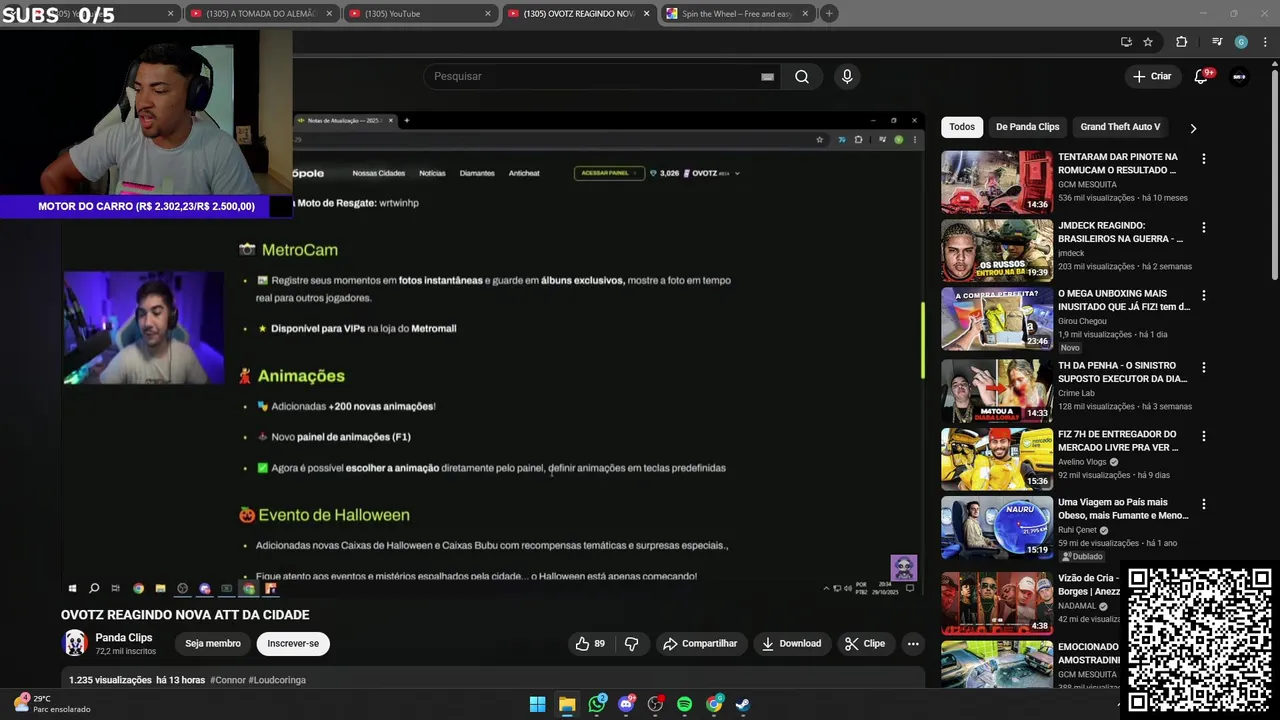
Task: Open Panda Clips channel name link
Action: [x=124, y=638]
